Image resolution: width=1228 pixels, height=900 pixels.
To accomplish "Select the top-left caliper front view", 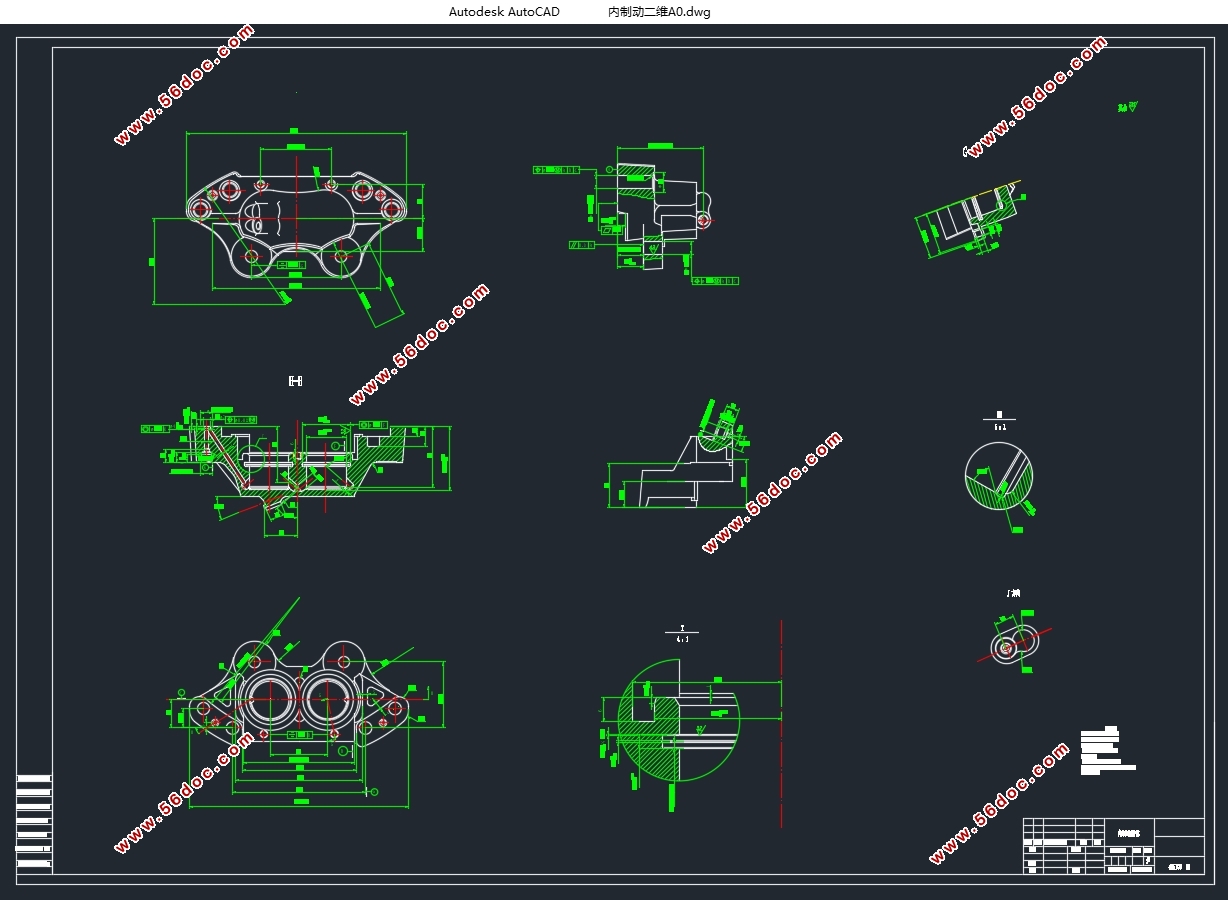I will point(288,227).
